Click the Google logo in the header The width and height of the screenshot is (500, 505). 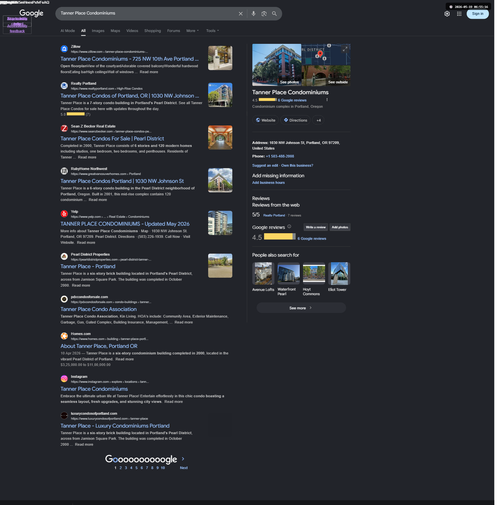(31, 13)
